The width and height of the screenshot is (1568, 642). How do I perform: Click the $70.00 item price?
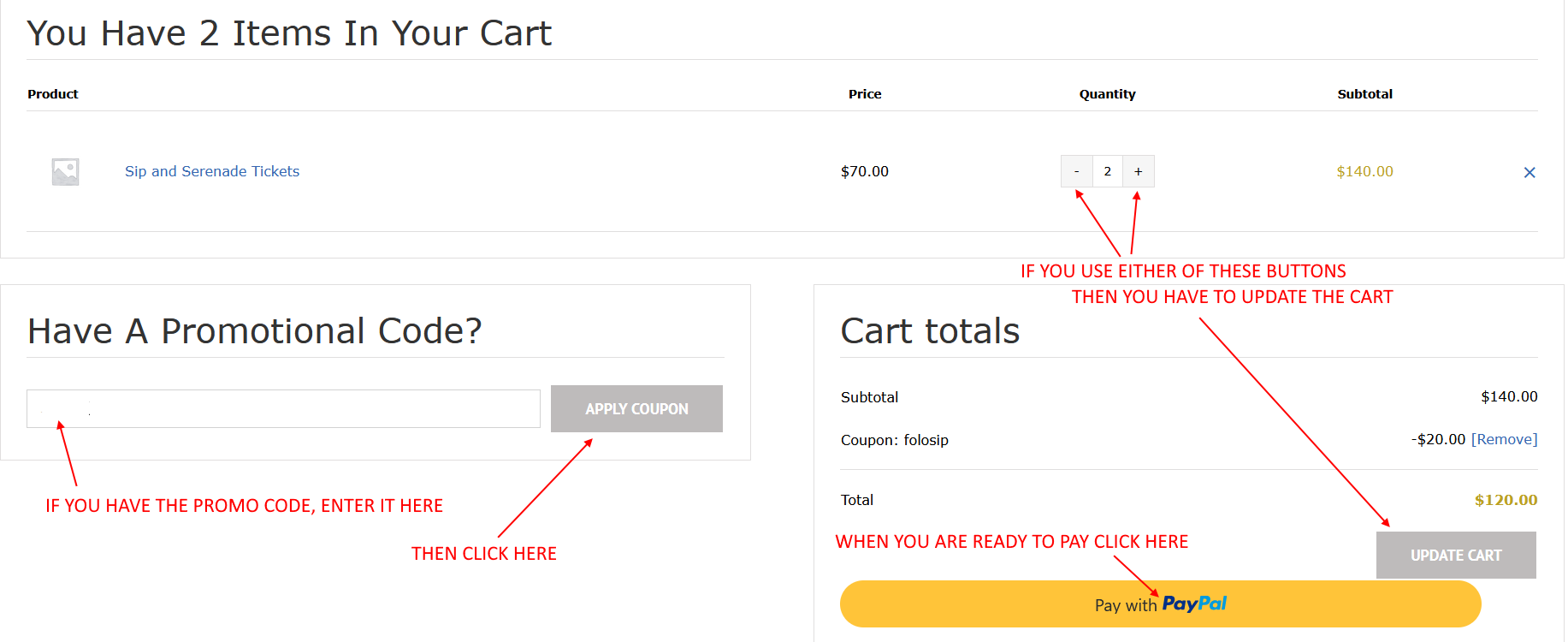coord(865,171)
